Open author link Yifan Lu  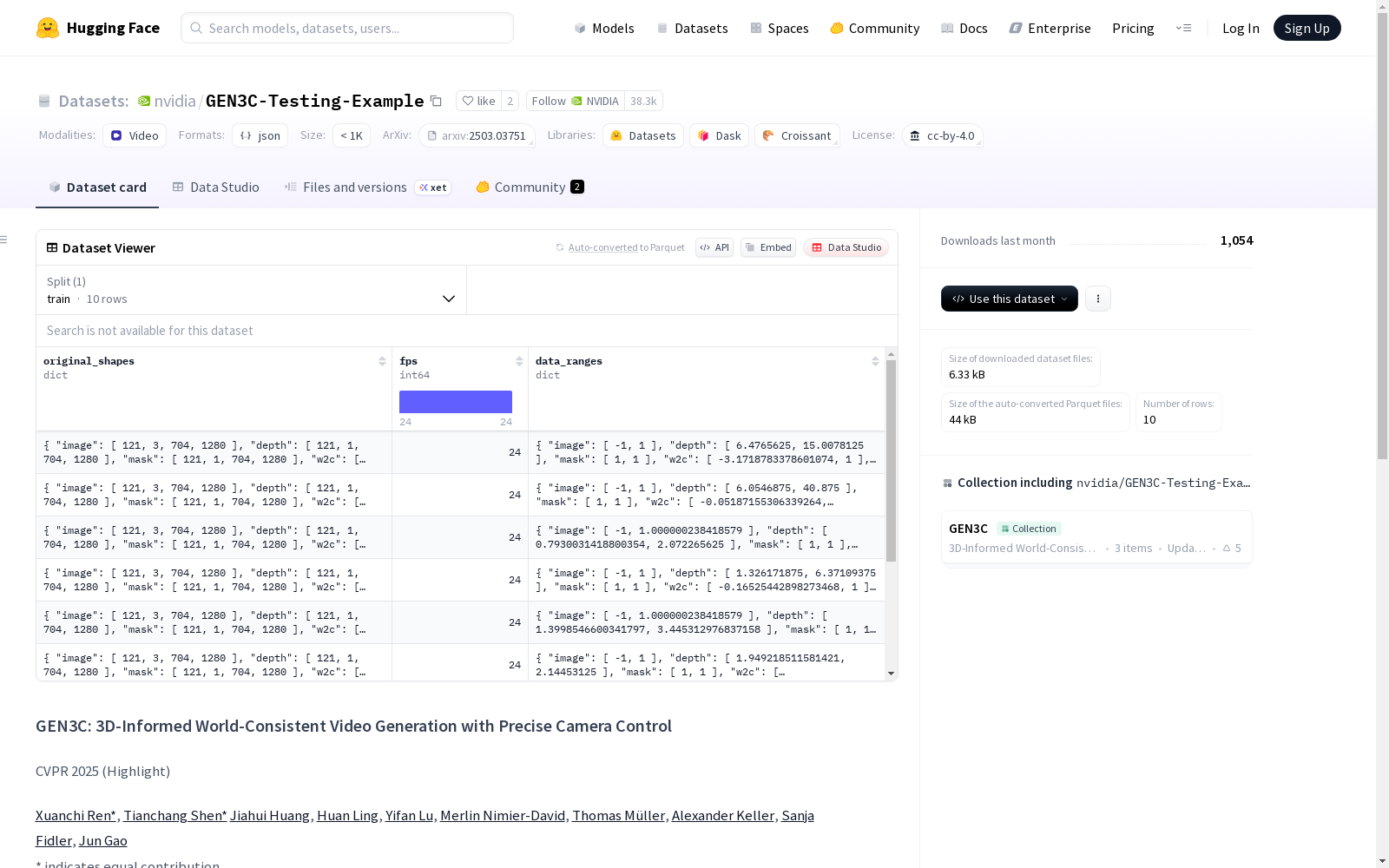tap(409, 815)
